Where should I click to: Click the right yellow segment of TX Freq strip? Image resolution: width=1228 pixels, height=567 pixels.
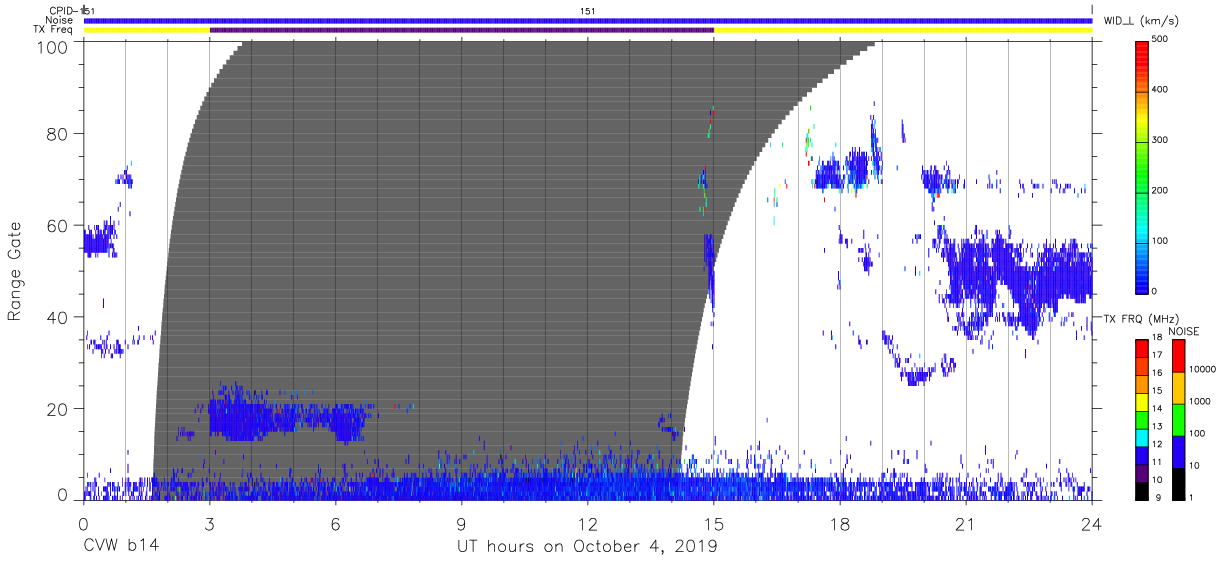(903, 30)
